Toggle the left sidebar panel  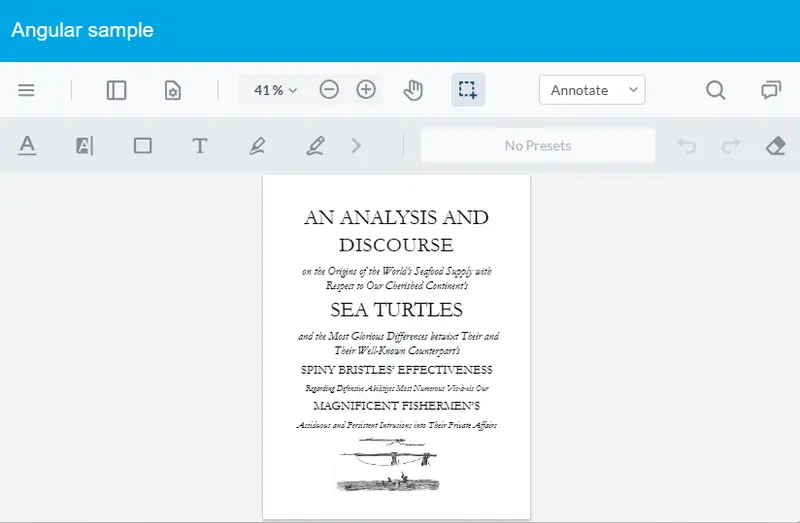coord(116,90)
